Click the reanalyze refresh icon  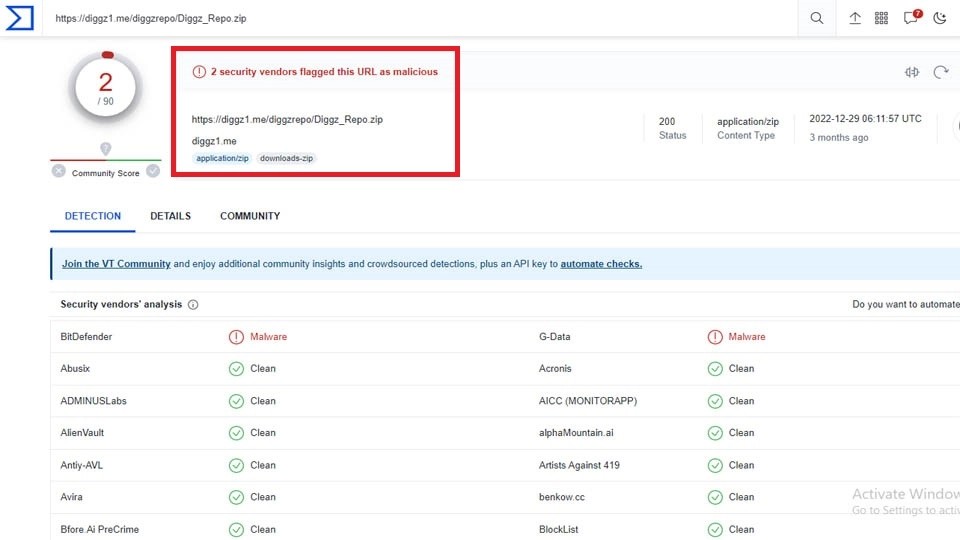tap(940, 72)
